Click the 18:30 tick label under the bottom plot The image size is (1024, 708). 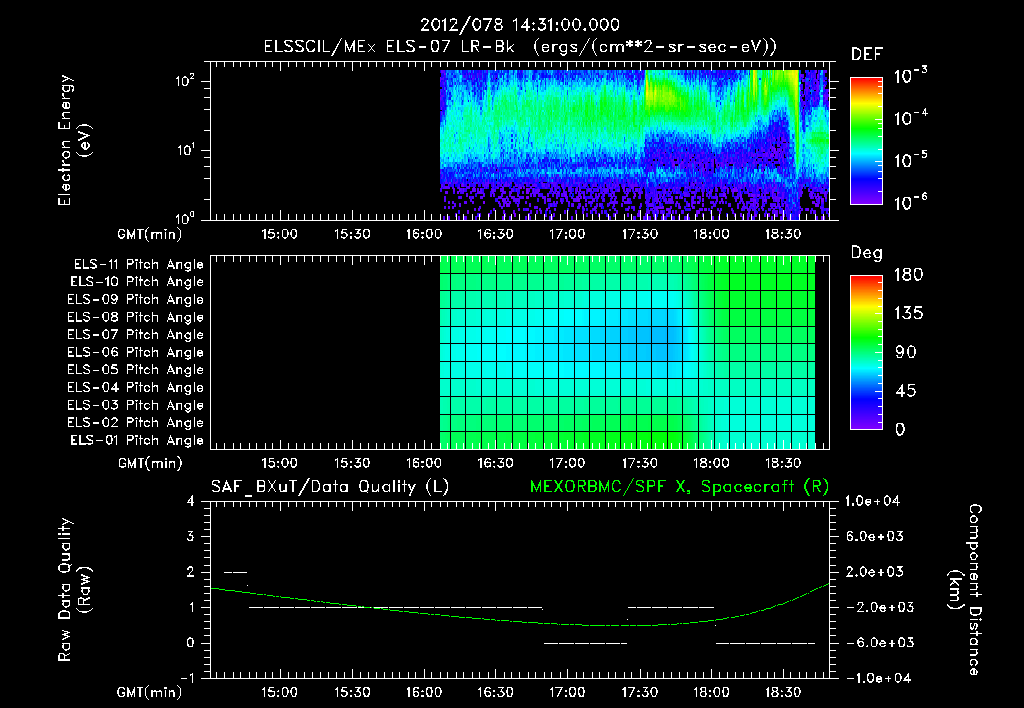pos(783,692)
